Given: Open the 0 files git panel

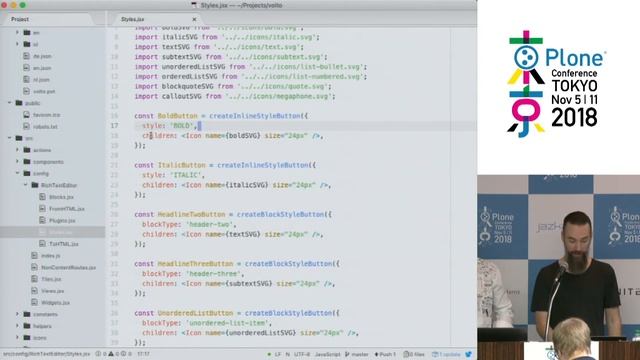Looking at the screenshot, I should pyautogui.click(x=414, y=354).
